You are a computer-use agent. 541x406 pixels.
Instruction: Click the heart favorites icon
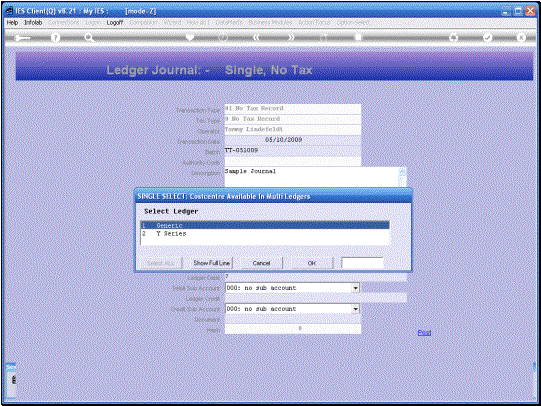189,37
